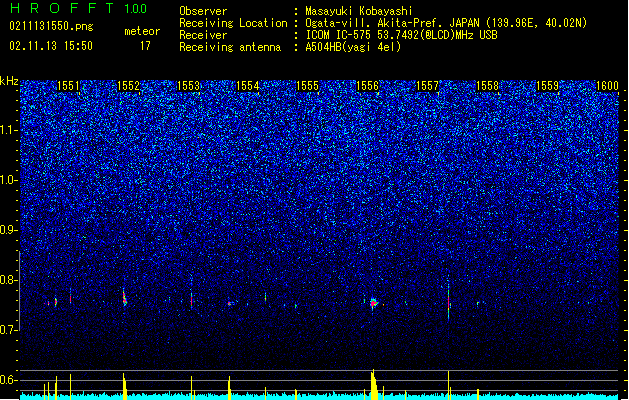Click the timestamp 02.11.13 15:50
The height and width of the screenshot is (400, 629).
[x=51, y=46]
